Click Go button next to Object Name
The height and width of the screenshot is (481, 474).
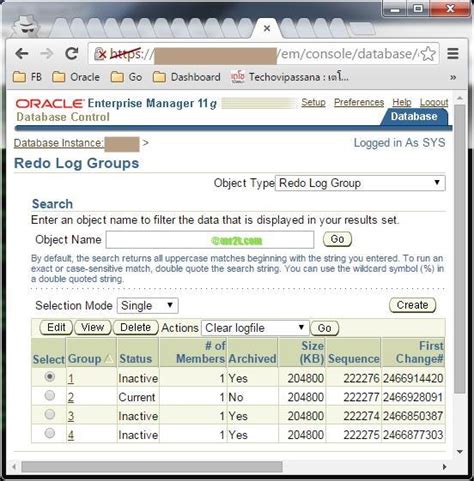(337, 239)
